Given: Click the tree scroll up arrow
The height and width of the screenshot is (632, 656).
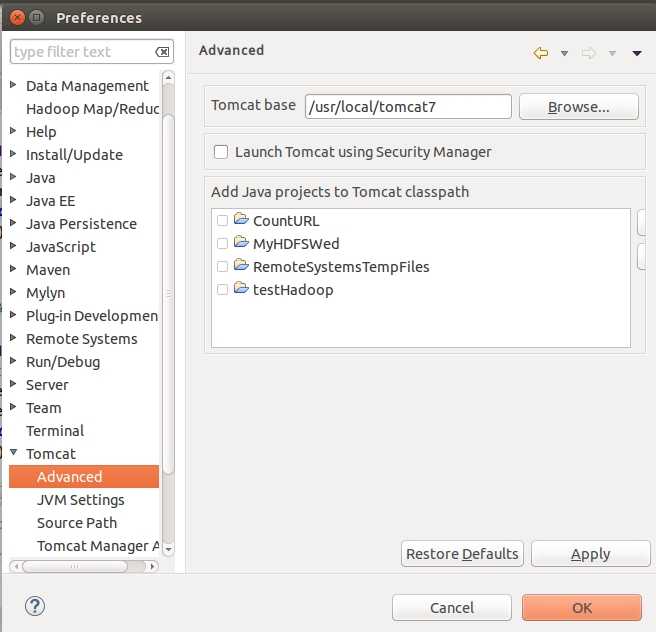Looking at the screenshot, I should coord(168,78).
